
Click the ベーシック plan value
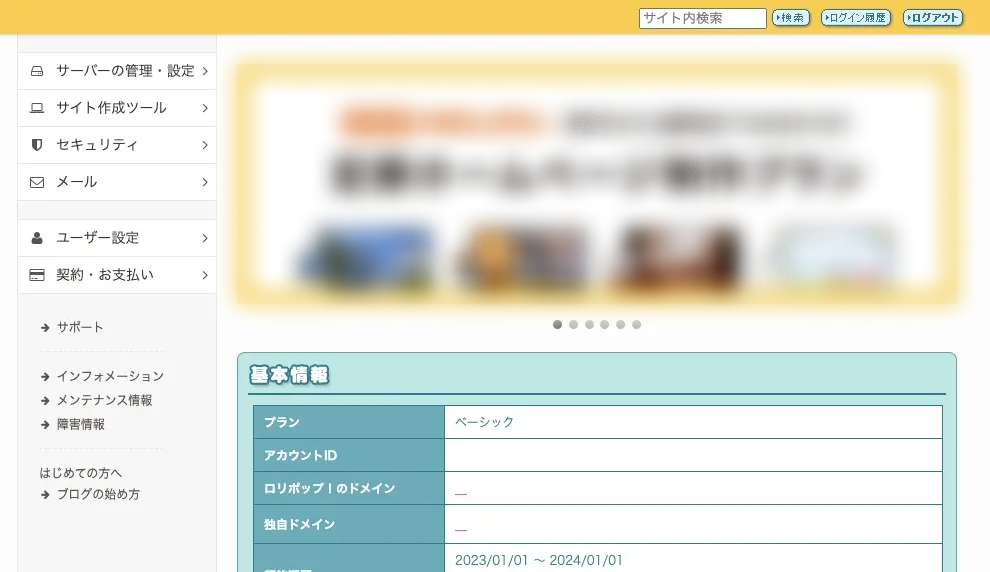point(484,422)
